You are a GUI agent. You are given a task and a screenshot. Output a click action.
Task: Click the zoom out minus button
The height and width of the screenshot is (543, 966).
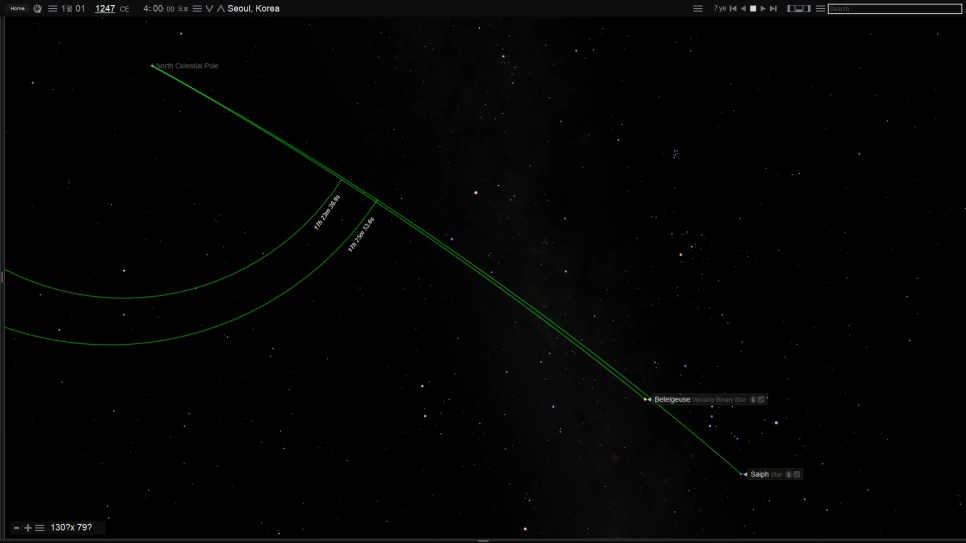coord(17,528)
